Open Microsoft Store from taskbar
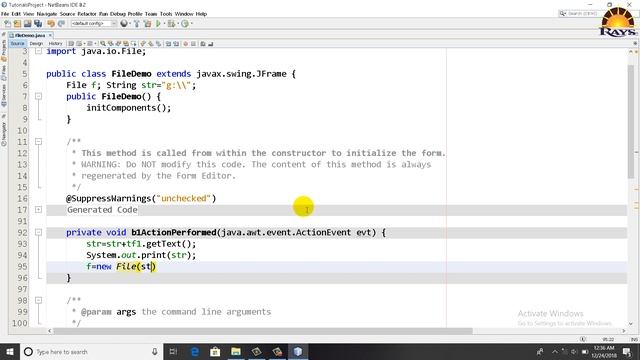This screenshot has height=360, width=640. point(215,351)
